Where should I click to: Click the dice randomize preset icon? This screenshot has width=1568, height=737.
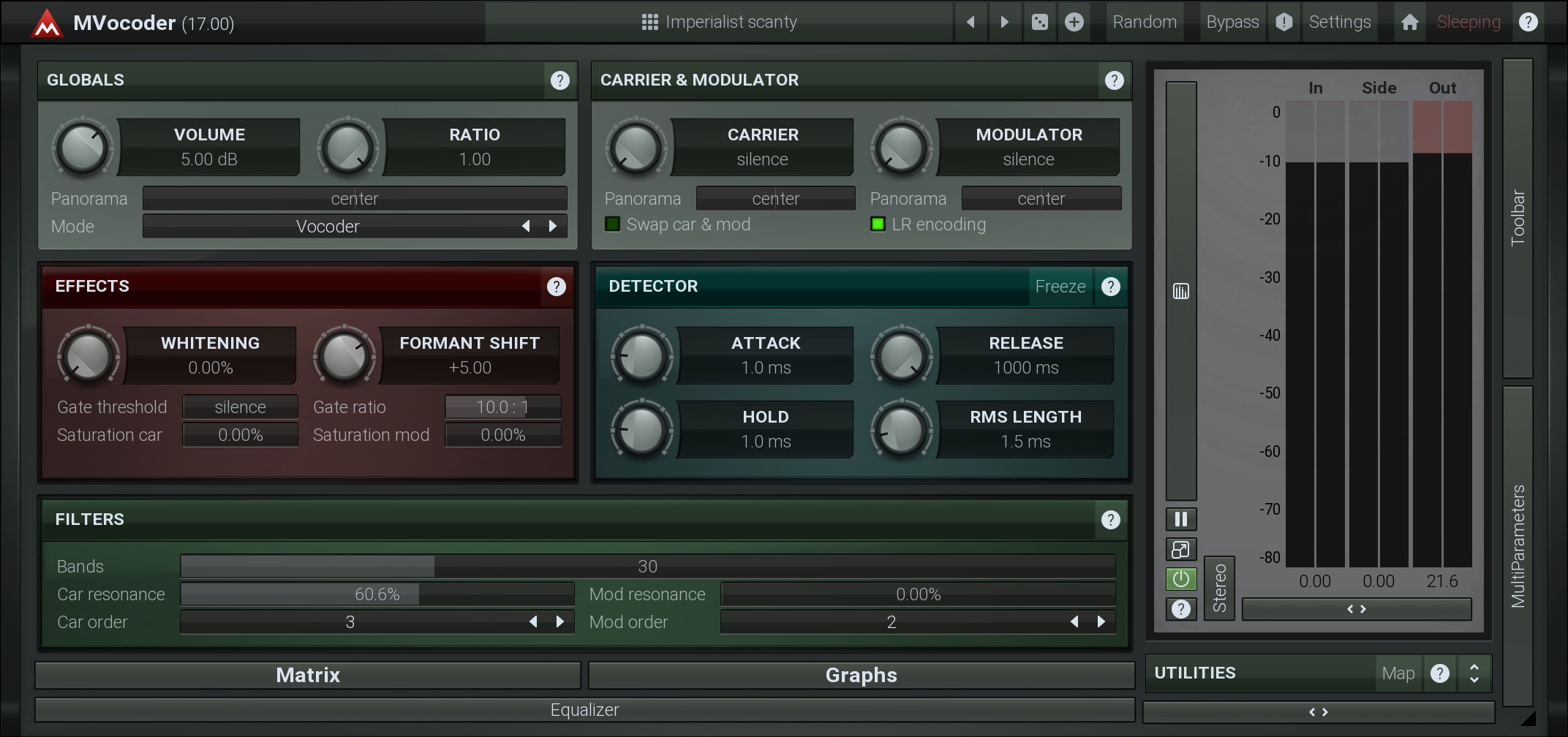(1039, 22)
